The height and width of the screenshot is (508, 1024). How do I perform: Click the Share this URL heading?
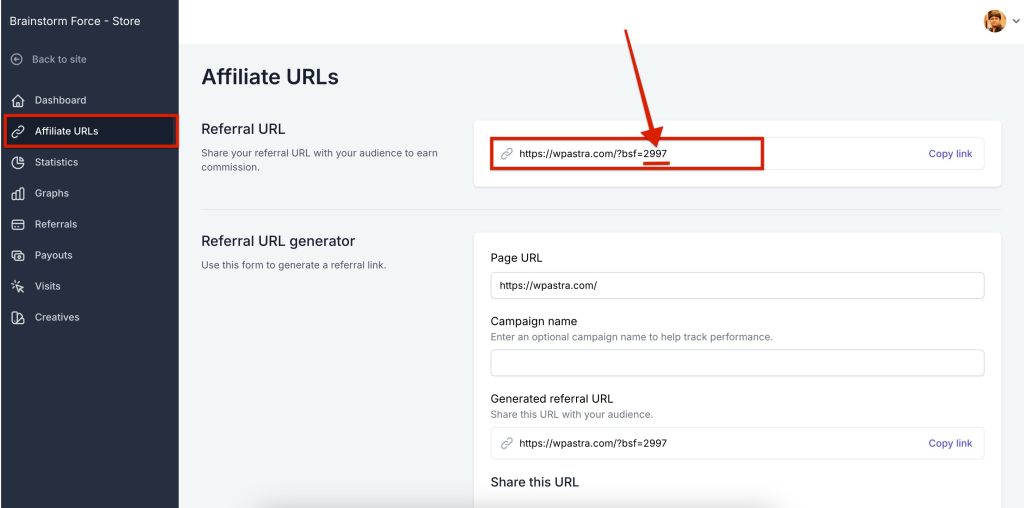(x=534, y=483)
